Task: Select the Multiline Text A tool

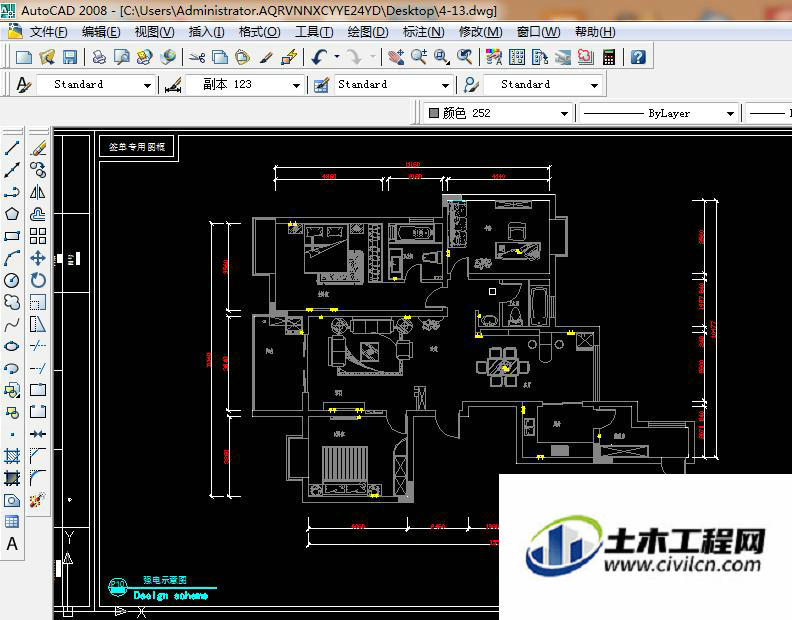Action: (x=12, y=544)
